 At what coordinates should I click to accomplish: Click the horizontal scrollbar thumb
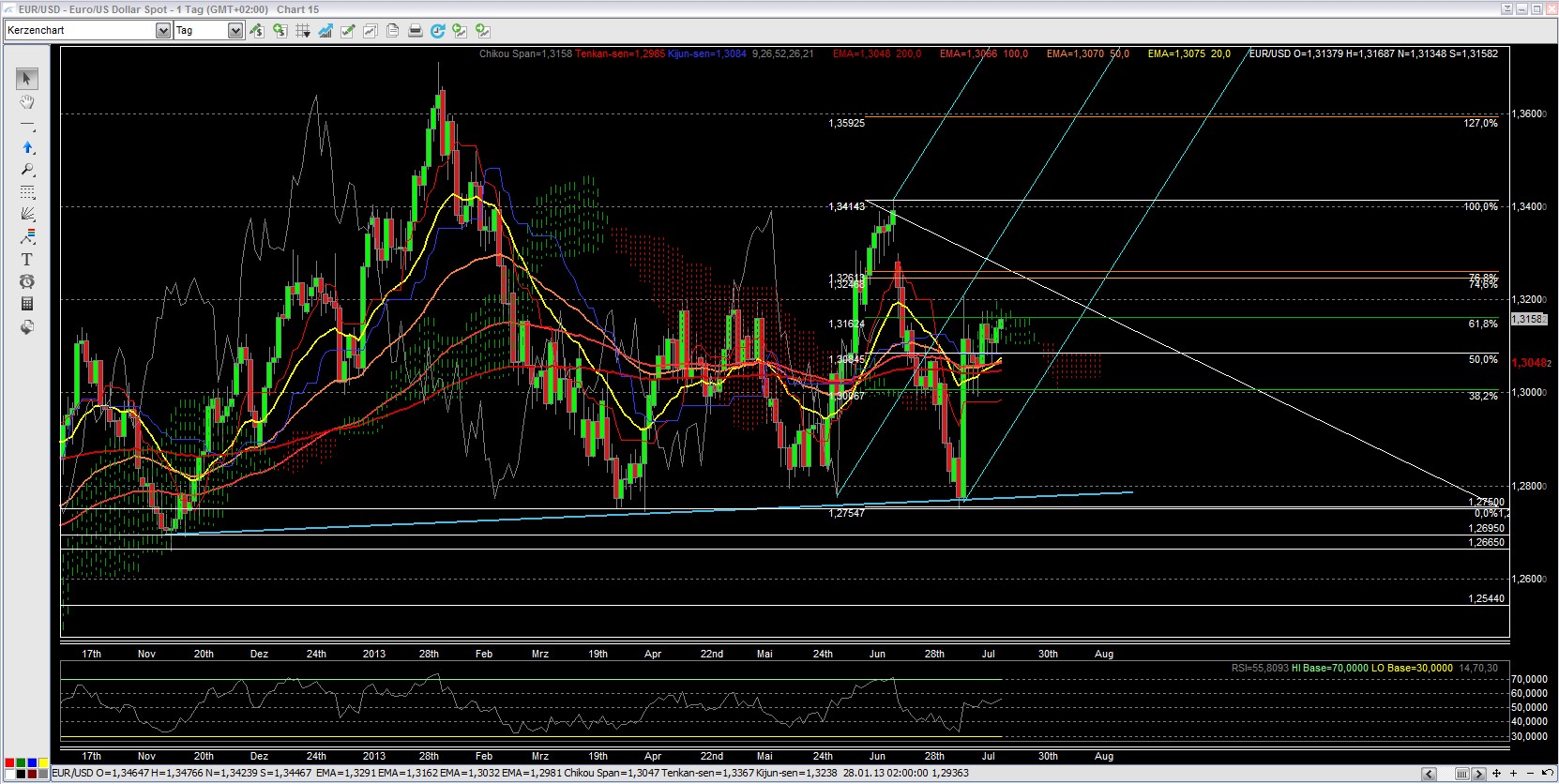(1461, 774)
